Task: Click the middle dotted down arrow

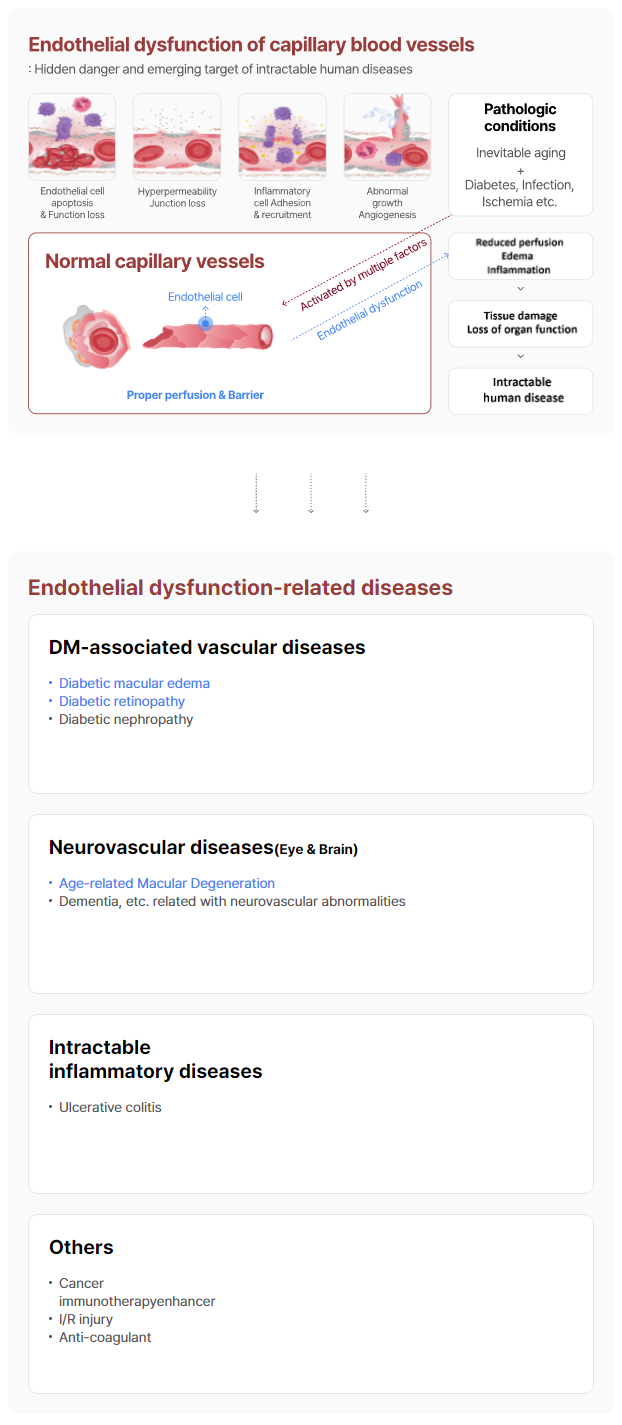Action: click(311, 493)
